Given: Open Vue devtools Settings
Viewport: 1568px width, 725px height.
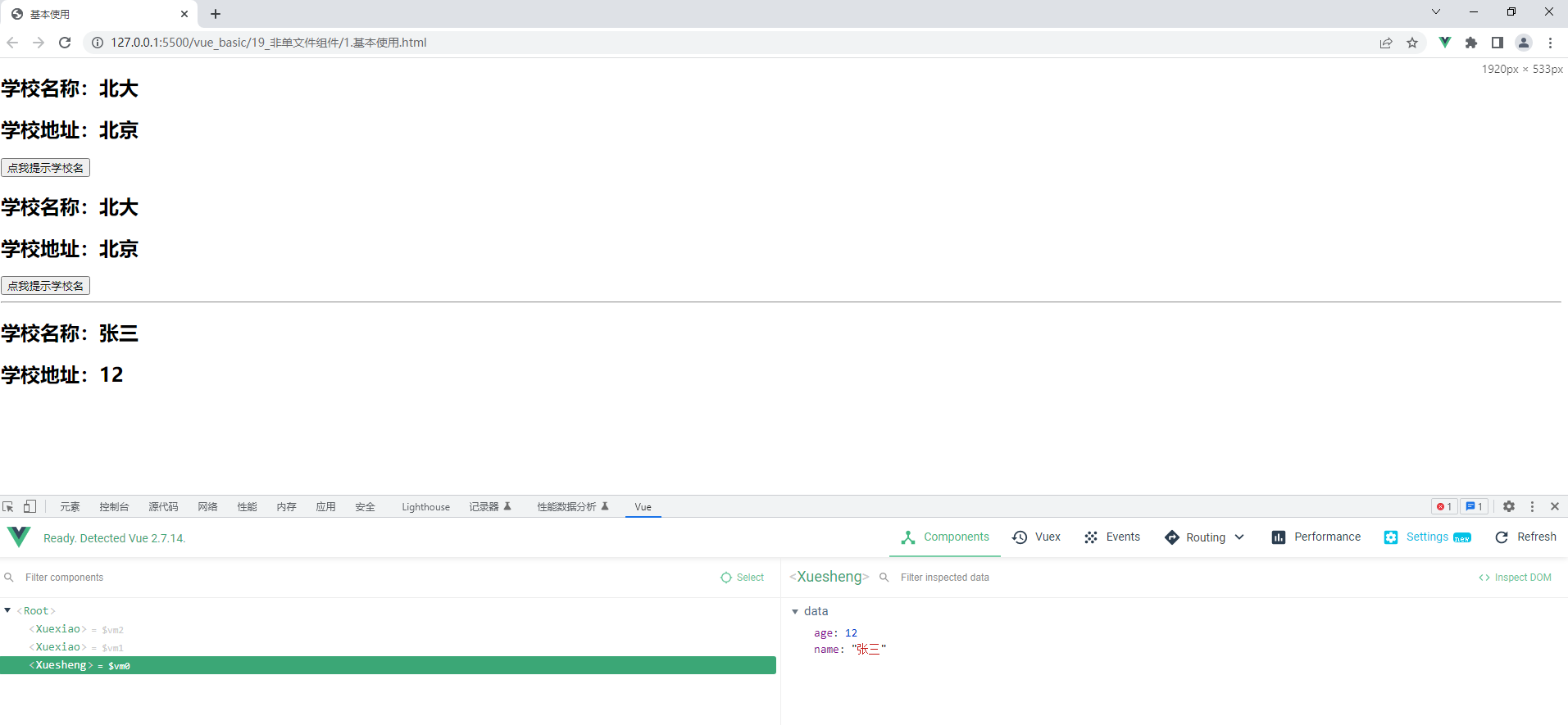Looking at the screenshot, I should point(1428,537).
